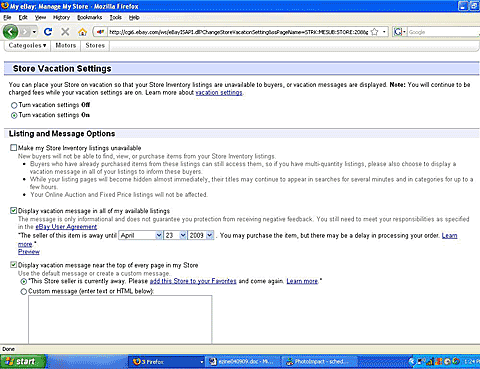Select Turn vacation settings On
This screenshot has height=369, width=480.
tap(14, 115)
